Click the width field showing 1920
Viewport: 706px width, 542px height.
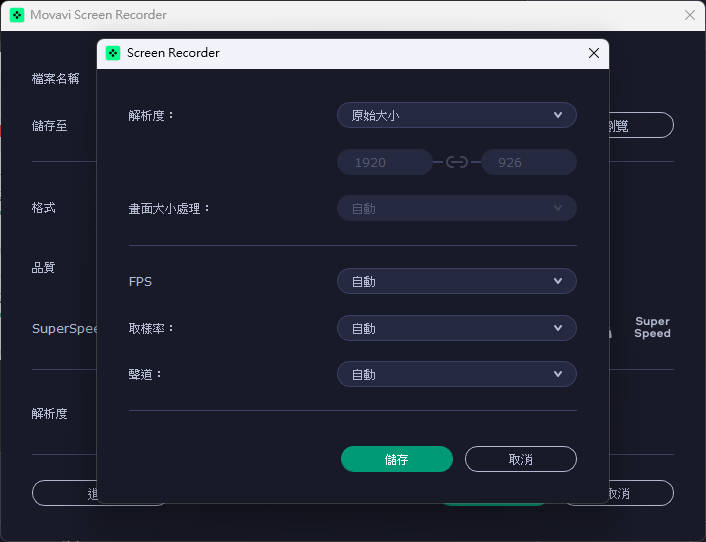(x=385, y=162)
